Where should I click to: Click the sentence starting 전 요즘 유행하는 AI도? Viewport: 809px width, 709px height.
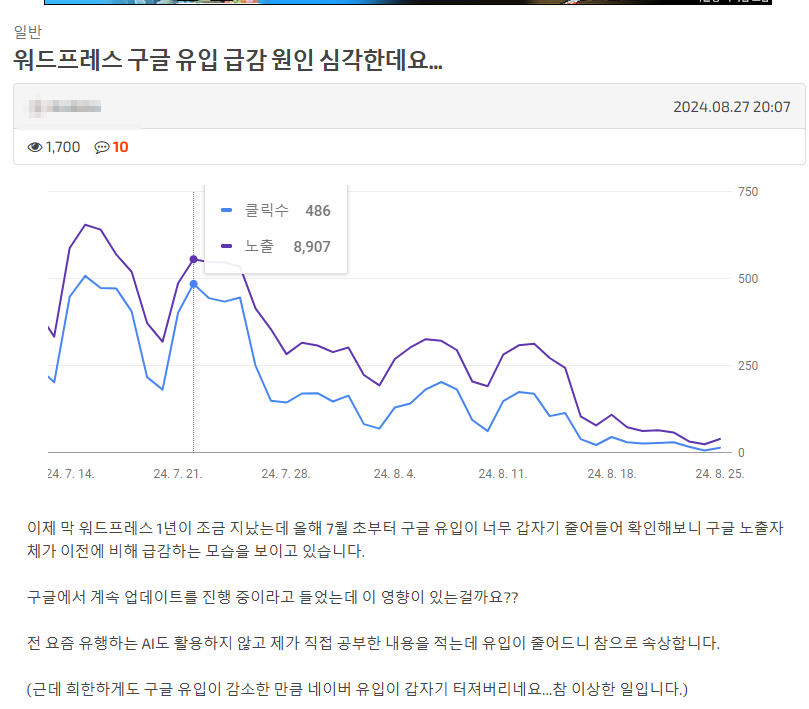[373, 643]
